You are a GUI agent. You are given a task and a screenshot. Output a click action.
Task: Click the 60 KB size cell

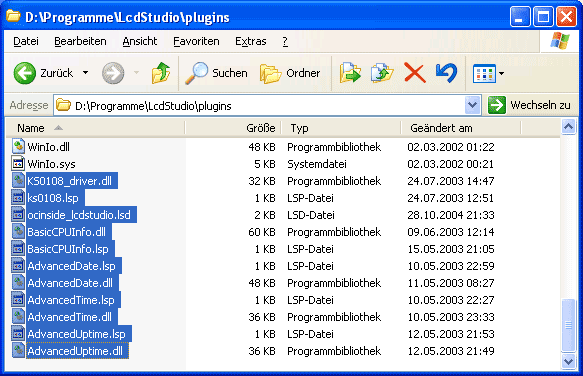262,232
